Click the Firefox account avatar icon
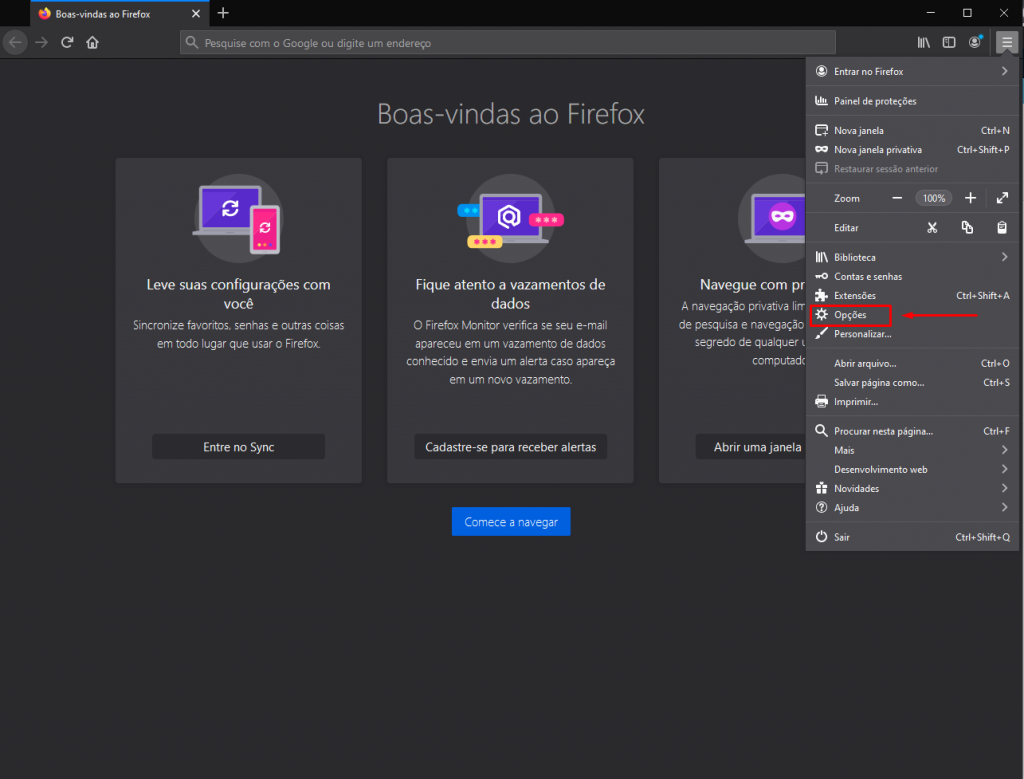 point(975,43)
